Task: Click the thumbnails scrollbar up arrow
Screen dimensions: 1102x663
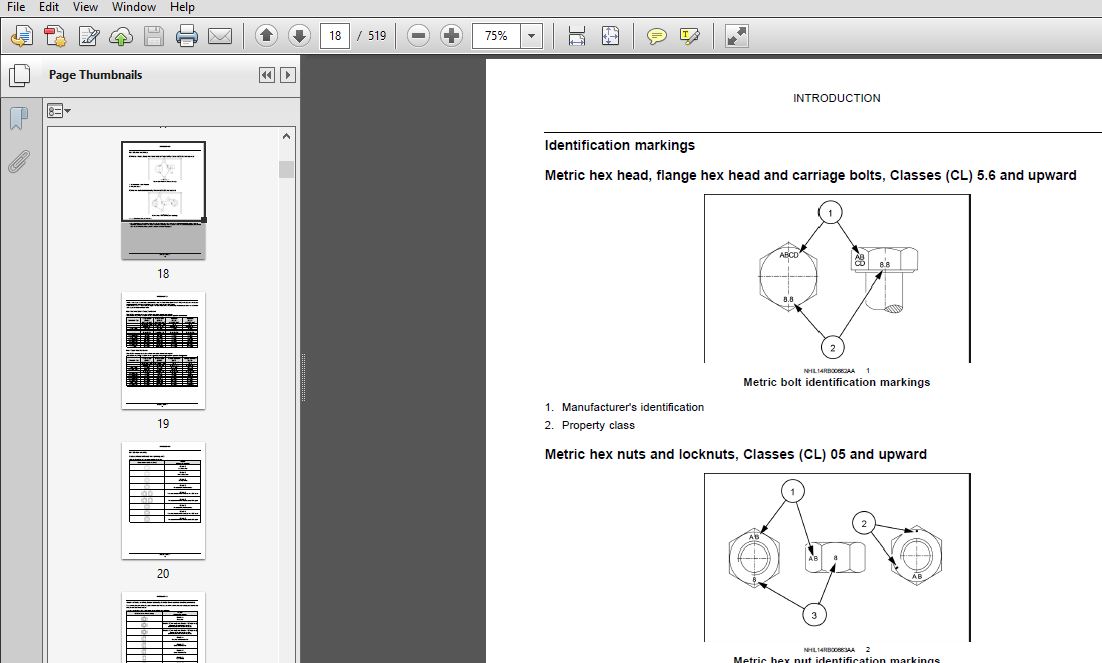Action: (x=286, y=136)
